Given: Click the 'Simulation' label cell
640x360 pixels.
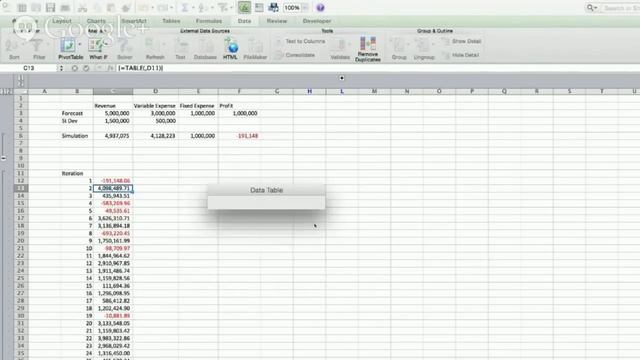Looking at the screenshot, I should click(77, 136).
